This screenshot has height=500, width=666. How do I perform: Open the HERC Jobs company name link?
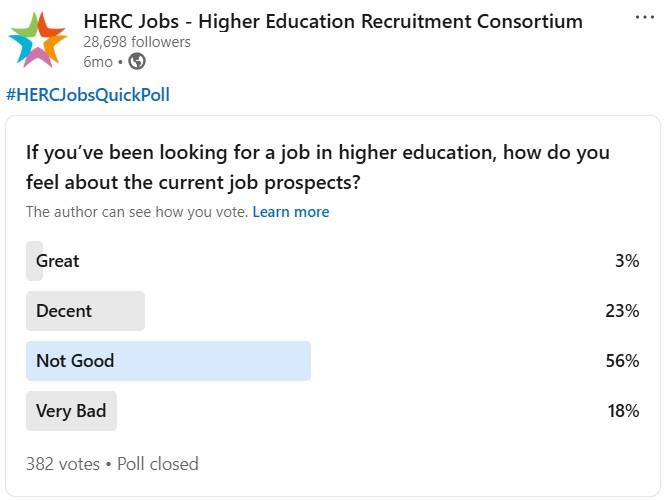(x=332, y=21)
